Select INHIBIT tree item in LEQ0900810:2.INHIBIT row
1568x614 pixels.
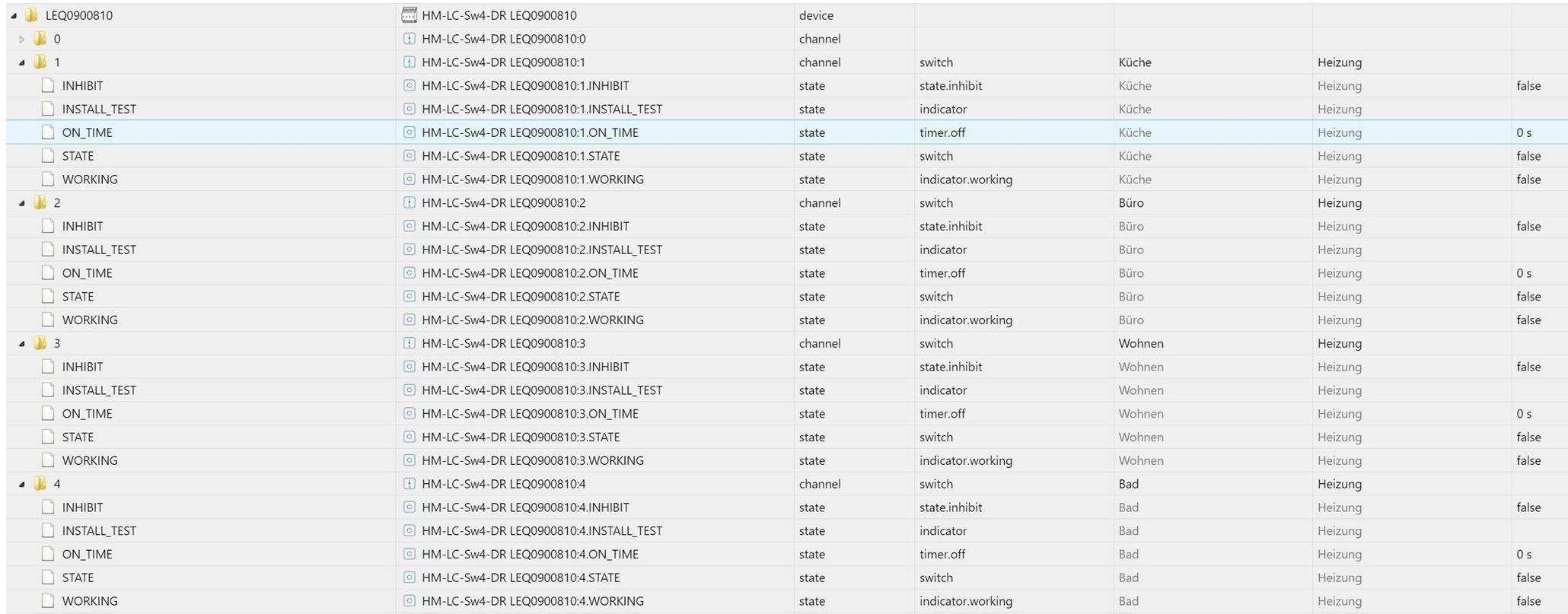click(x=83, y=227)
